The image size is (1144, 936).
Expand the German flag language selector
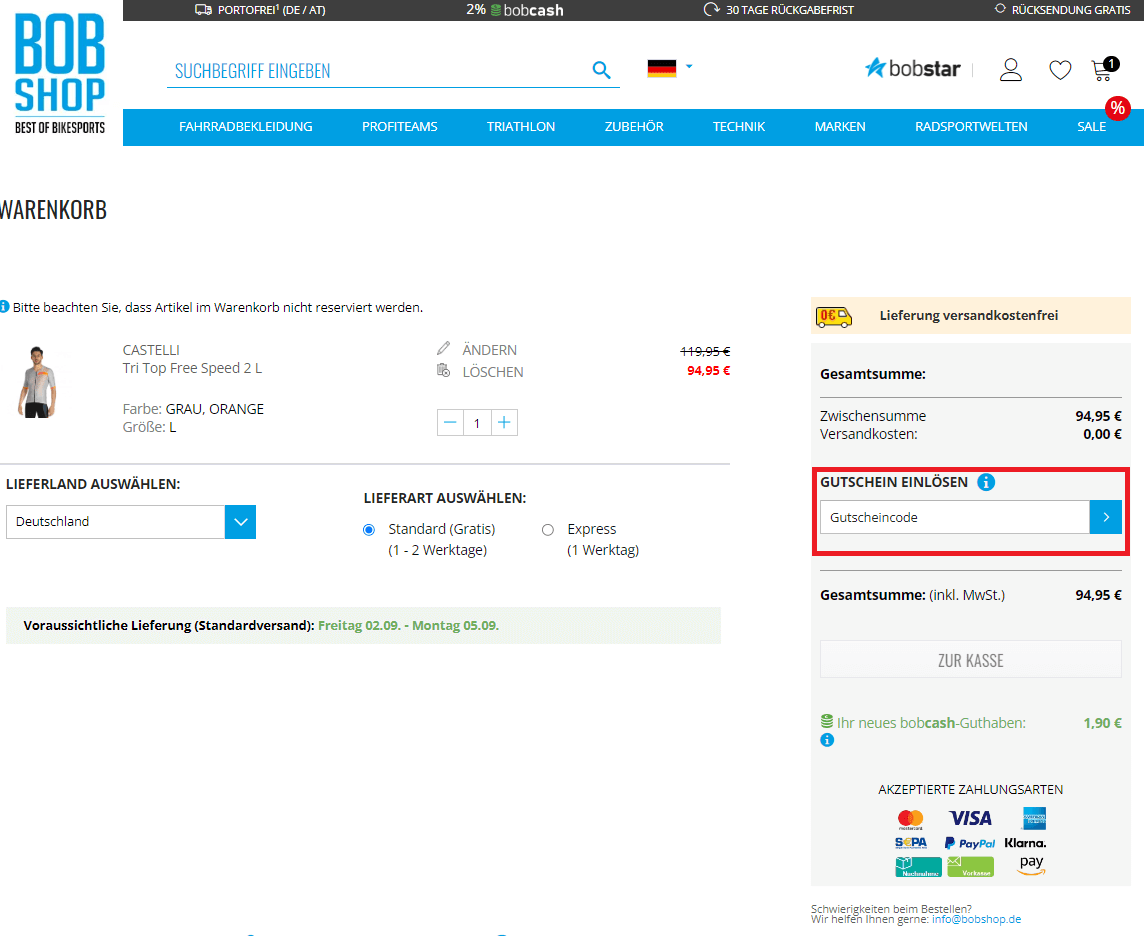coord(670,69)
